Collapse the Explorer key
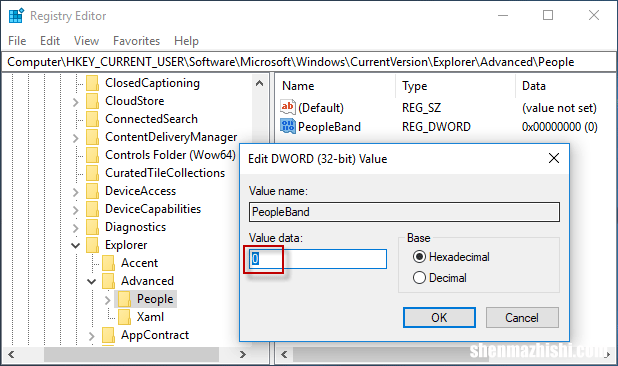 tap(76, 245)
